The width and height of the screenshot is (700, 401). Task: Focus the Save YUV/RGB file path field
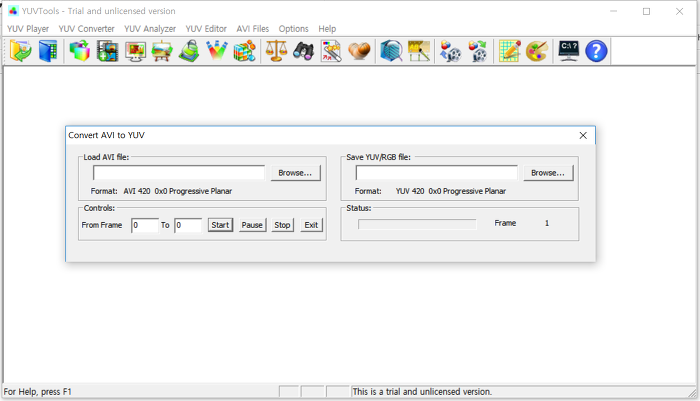437,173
